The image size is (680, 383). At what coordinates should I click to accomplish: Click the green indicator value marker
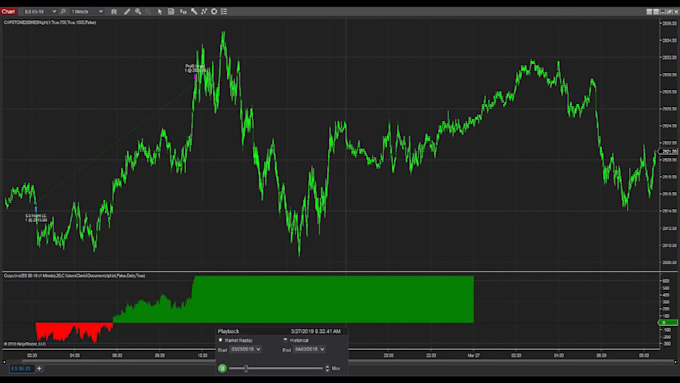point(668,323)
